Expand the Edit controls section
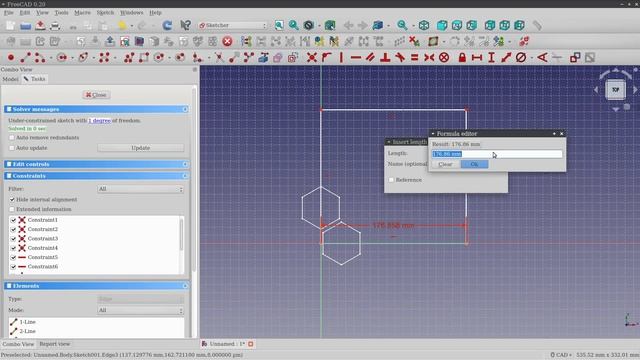Image resolution: width=640 pixels, height=360 pixels. (185, 164)
